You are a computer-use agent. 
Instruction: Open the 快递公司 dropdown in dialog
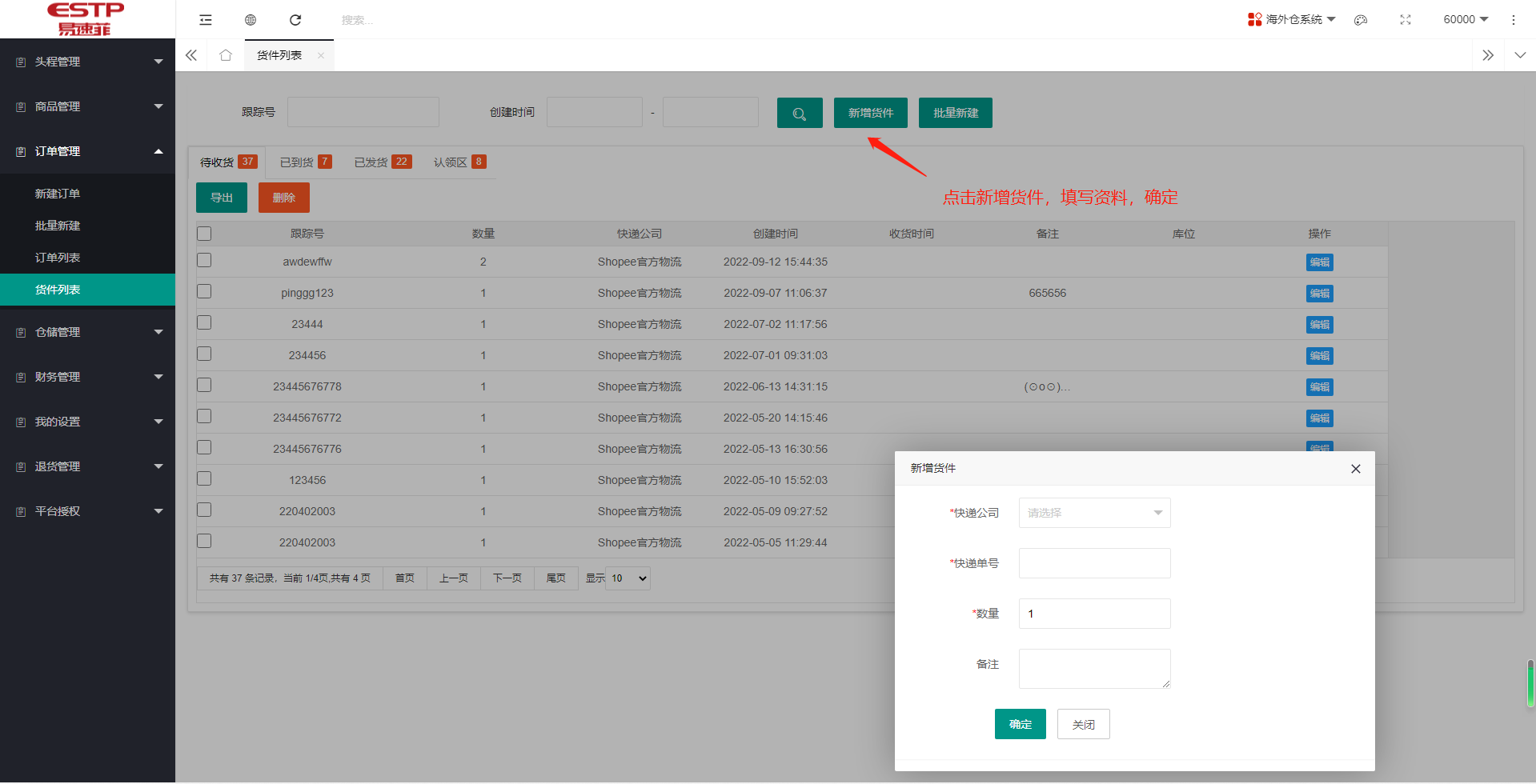point(1094,513)
